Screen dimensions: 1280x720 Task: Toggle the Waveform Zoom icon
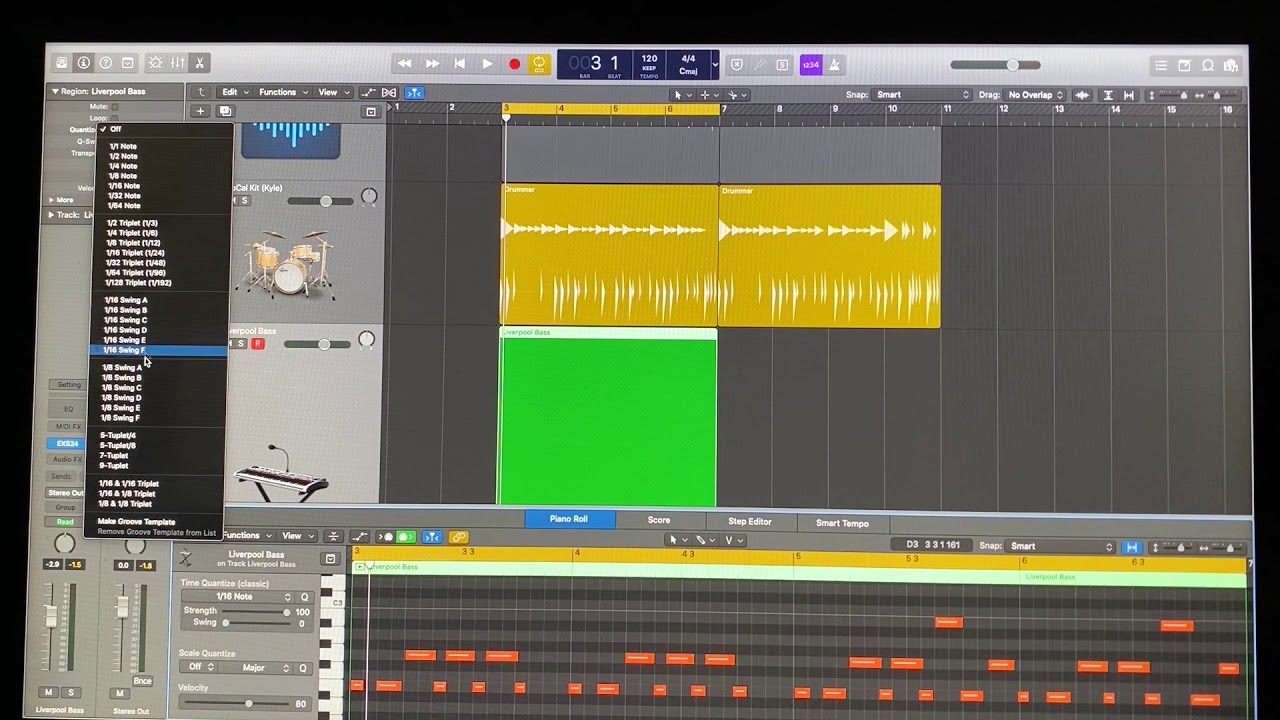pos(1082,95)
